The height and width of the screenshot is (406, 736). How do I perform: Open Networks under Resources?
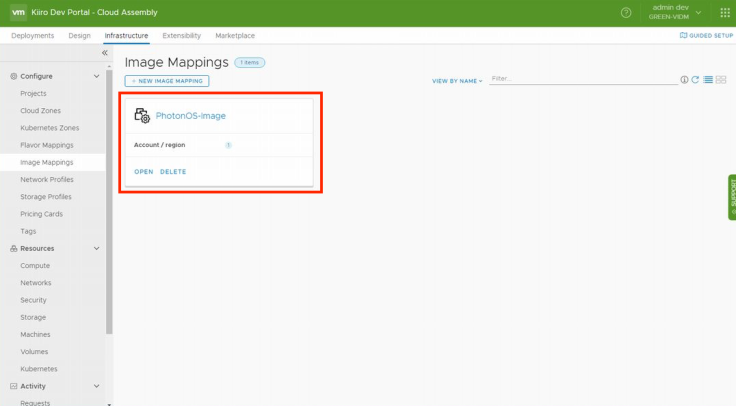pos(36,283)
